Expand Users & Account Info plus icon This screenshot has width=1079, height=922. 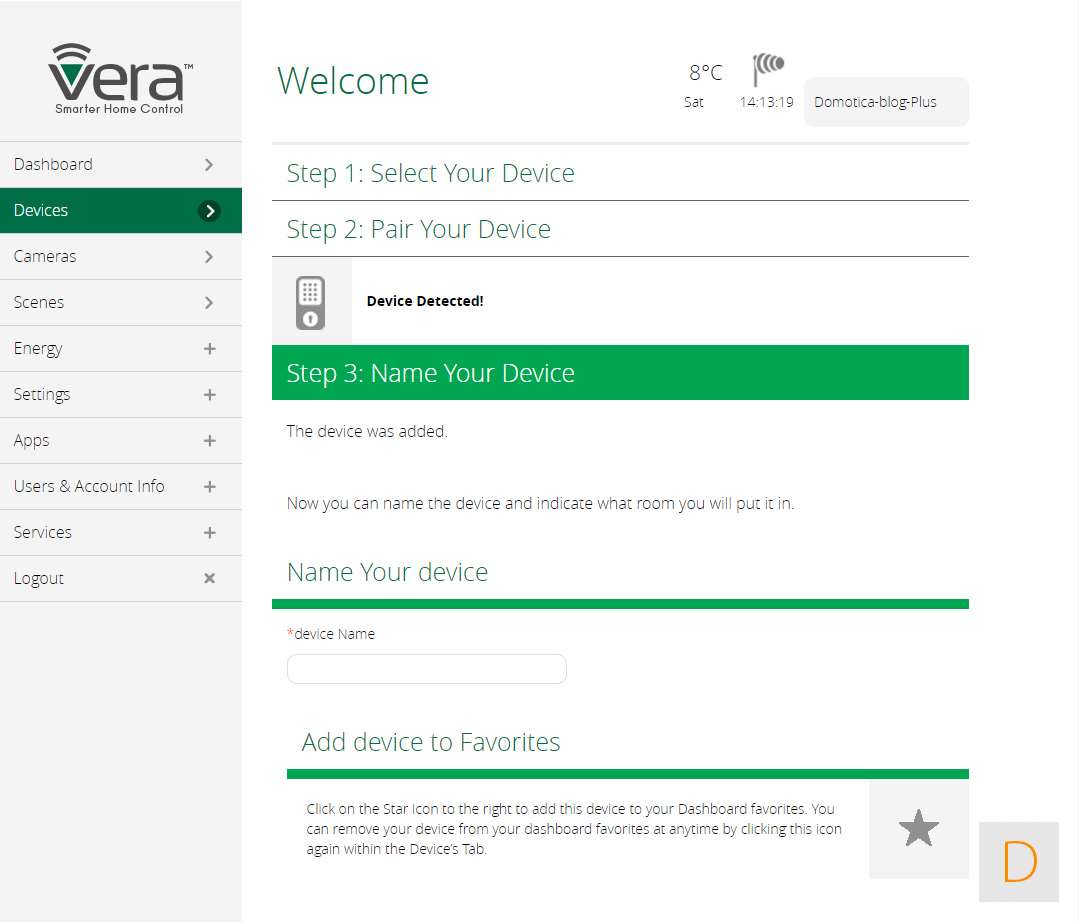point(209,487)
